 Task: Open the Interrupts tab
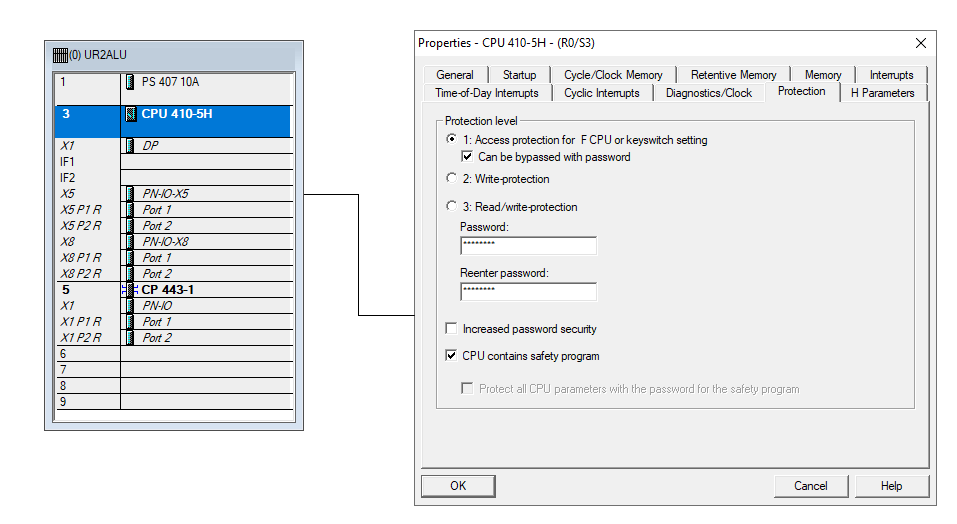891,74
